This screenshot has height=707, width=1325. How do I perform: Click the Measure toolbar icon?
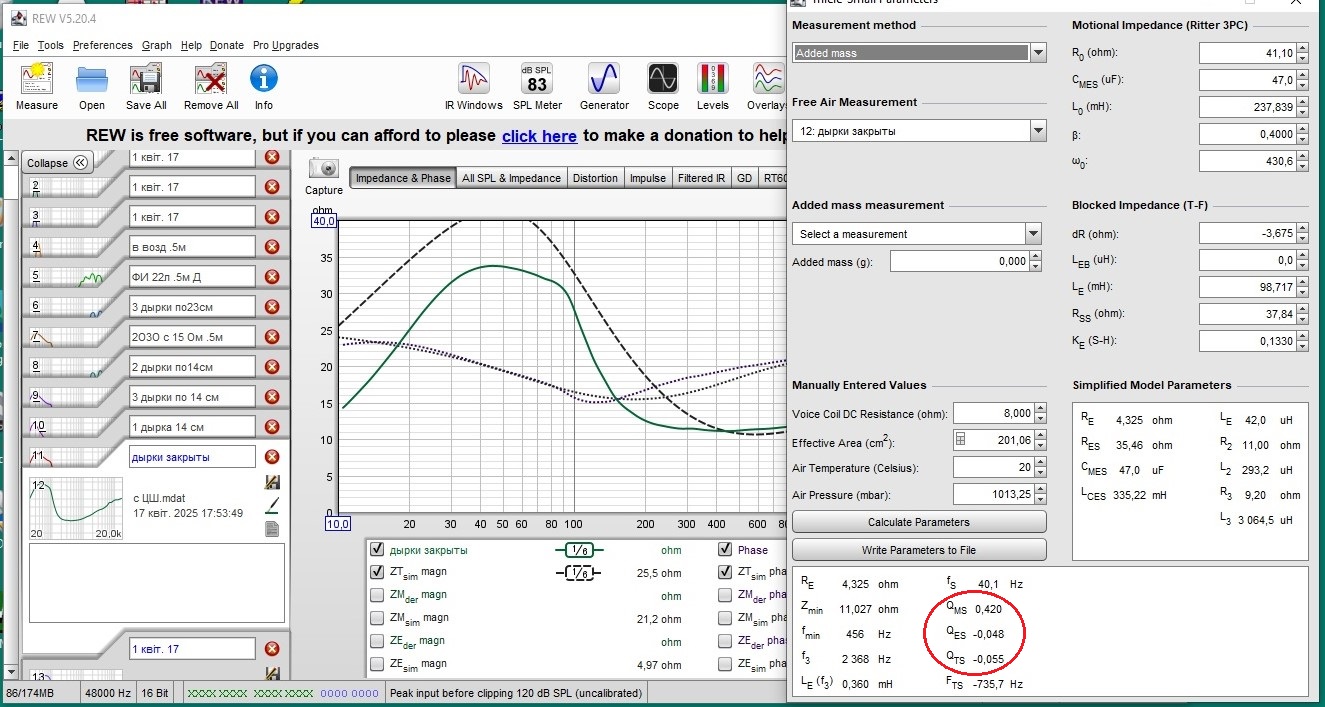pyautogui.click(x=37, y=78)
